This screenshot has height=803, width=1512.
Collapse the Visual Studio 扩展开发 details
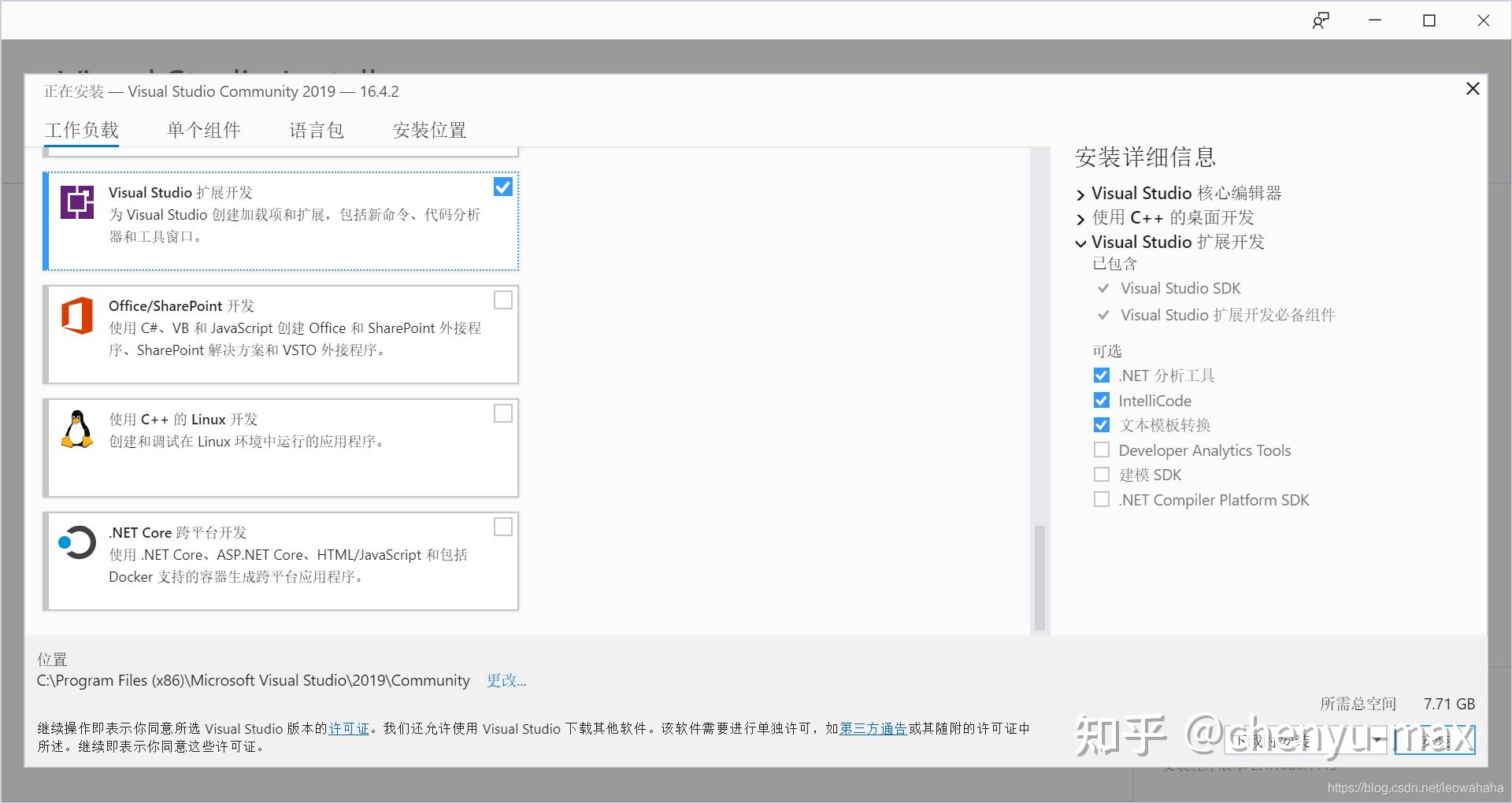(1081, 243)
